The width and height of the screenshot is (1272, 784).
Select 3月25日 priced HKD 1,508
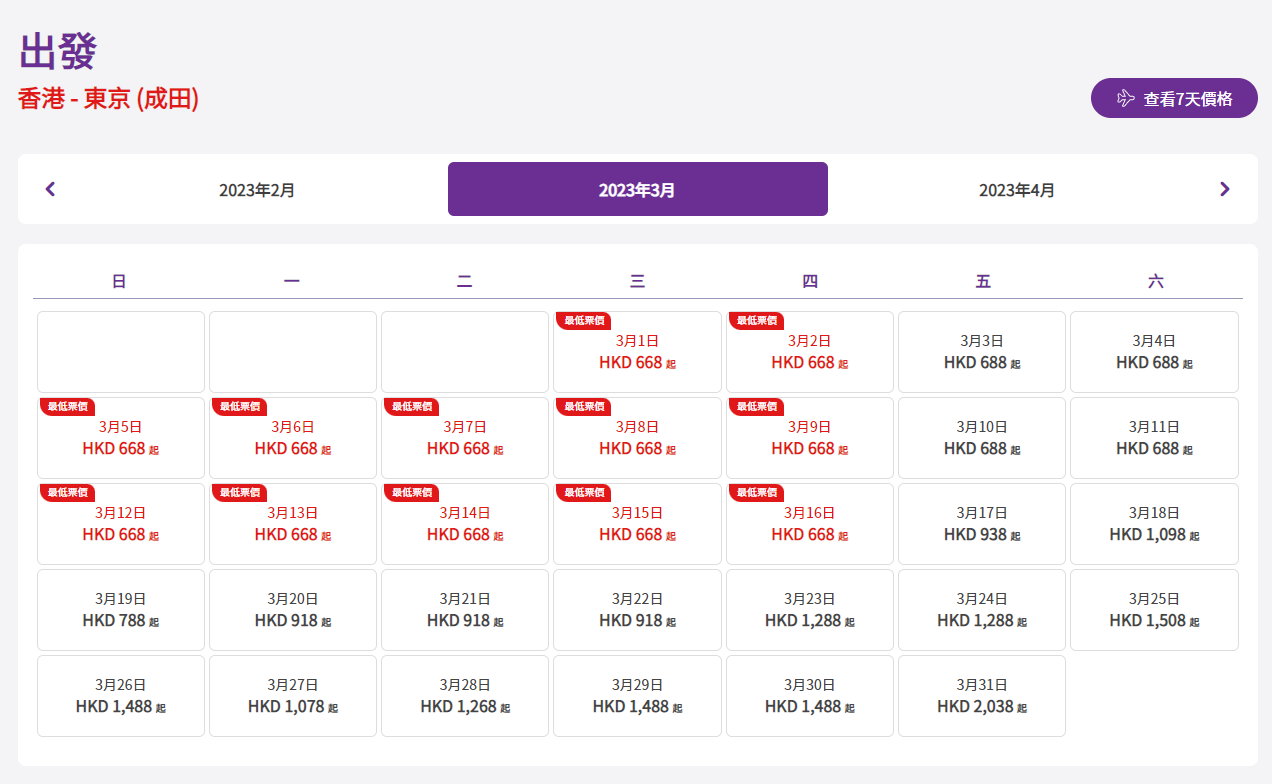[1154, 610]
